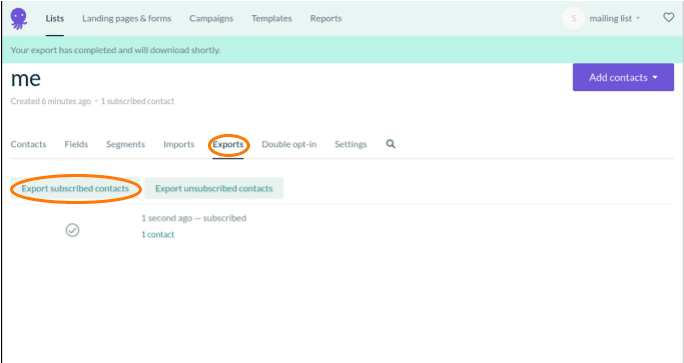Image resolution: width=684 pixels, height=363 pixels.
Task: Click the completed export checkmark icon
Action: pos(72,230)
